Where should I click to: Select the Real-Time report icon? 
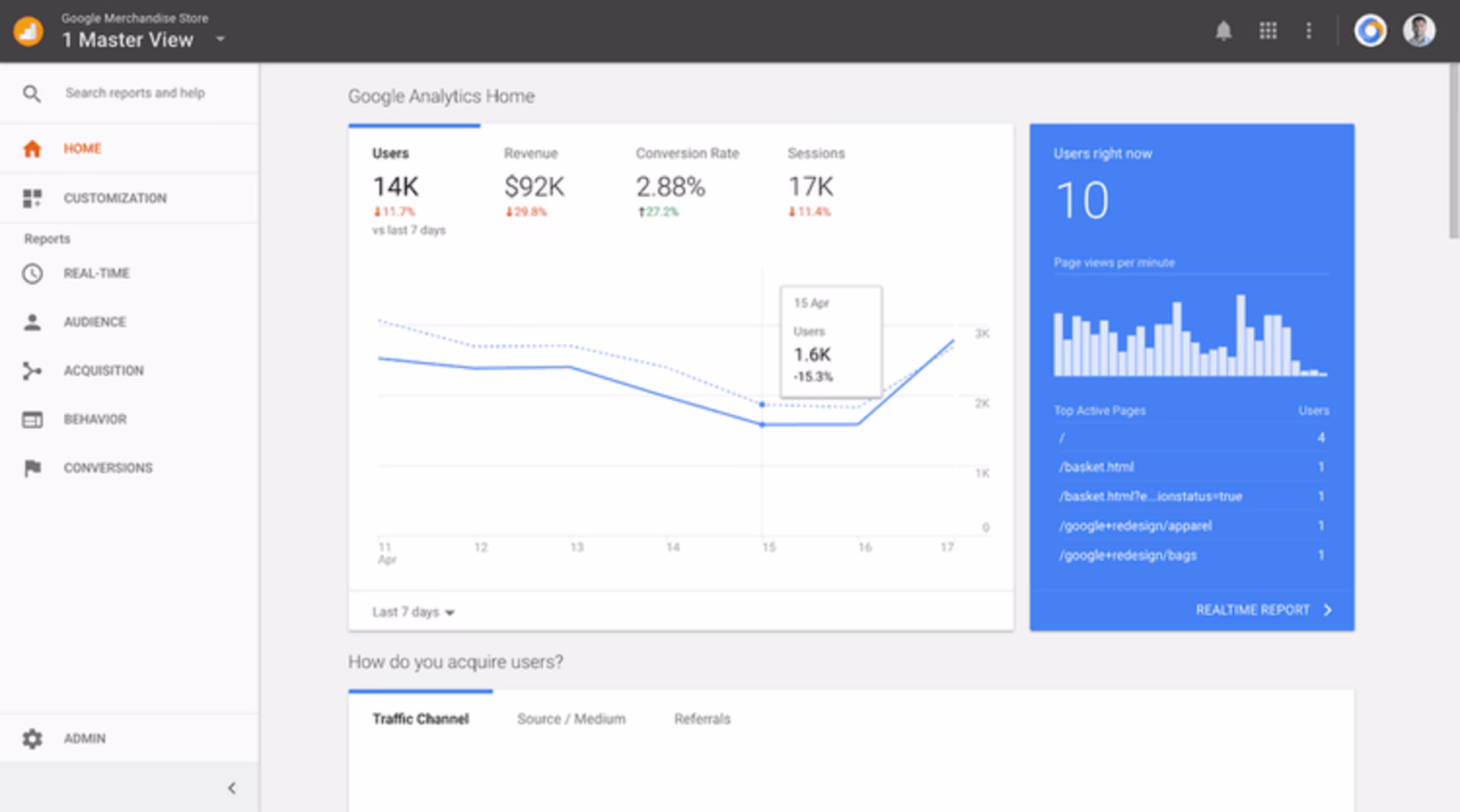[32, 273]
